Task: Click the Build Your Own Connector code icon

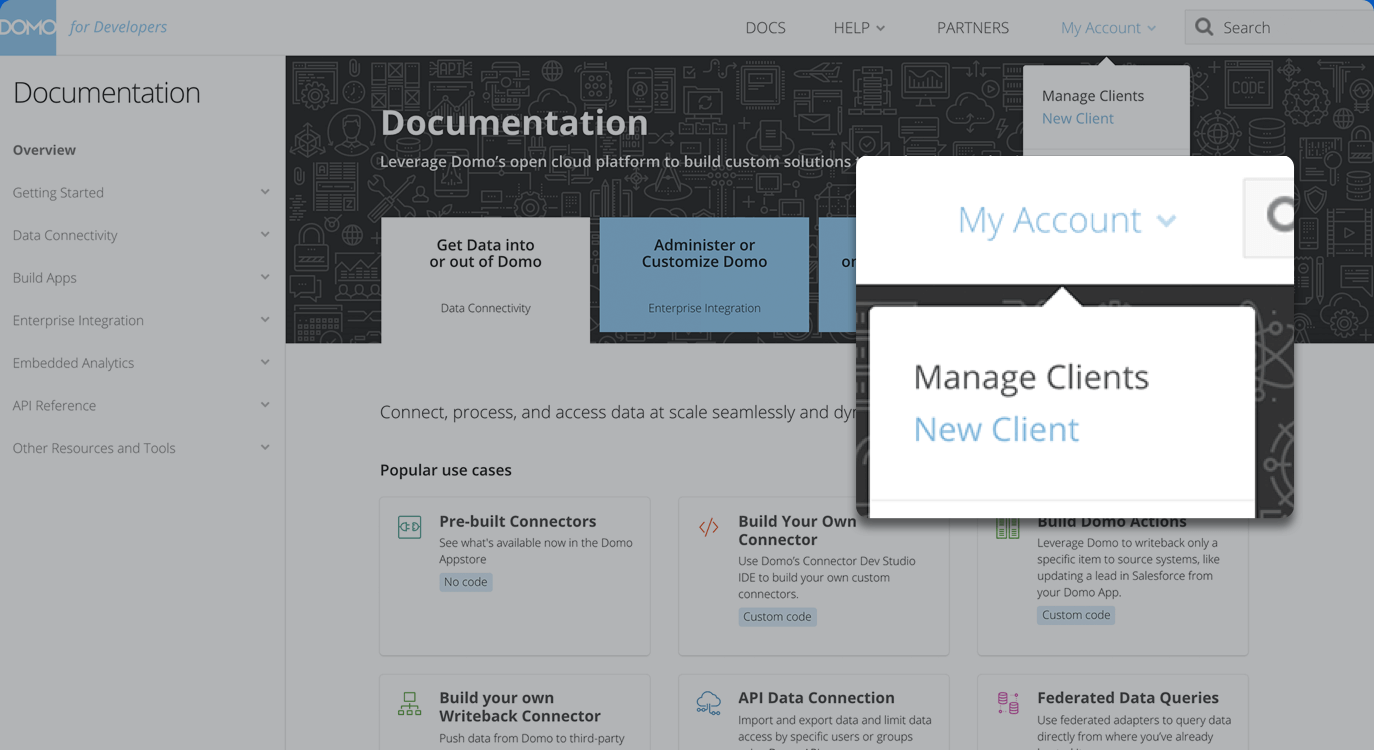Action: click(708, 527)
